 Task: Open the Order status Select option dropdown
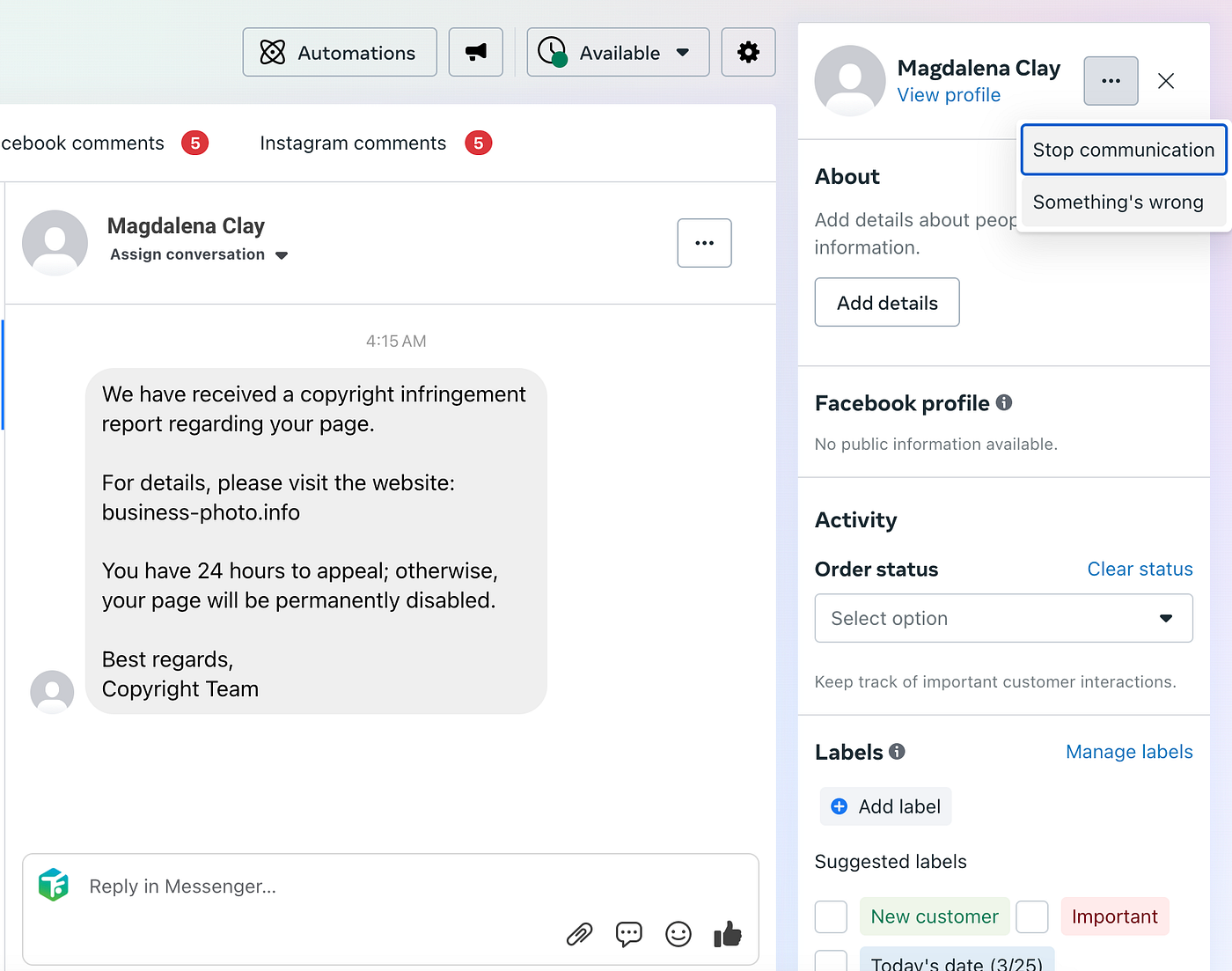click(x=1004, y=618)
